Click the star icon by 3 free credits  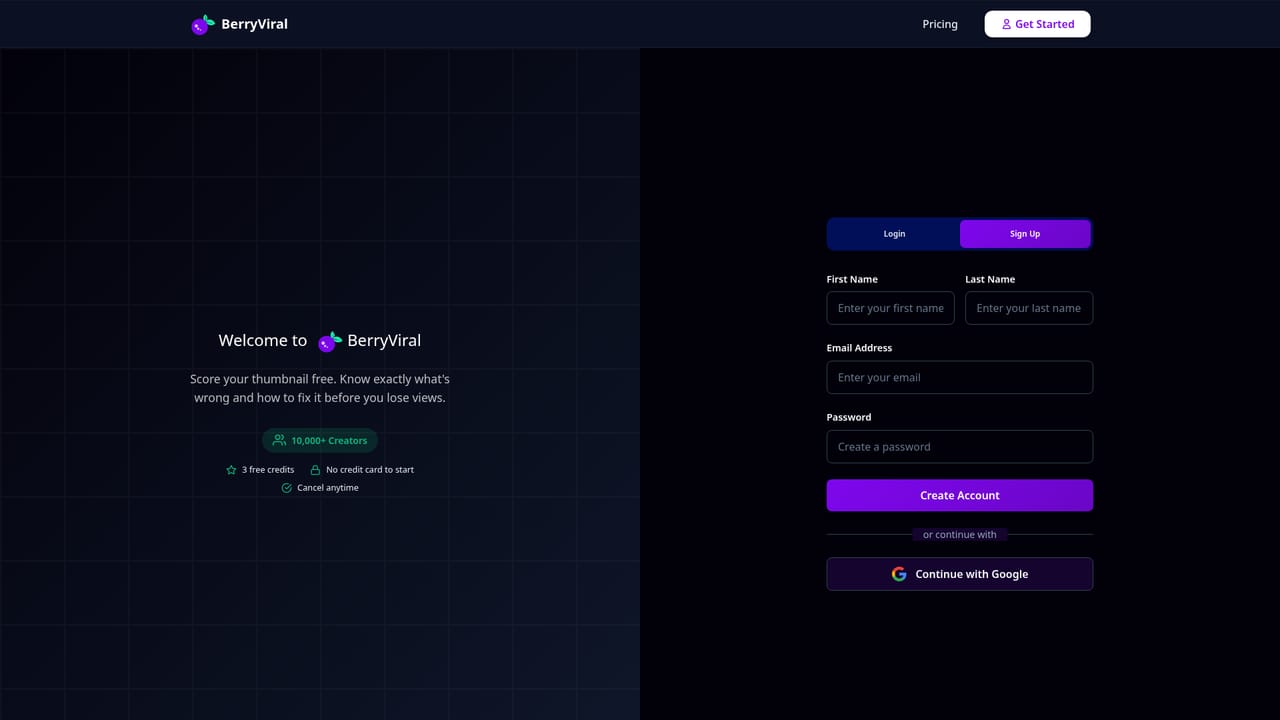click(x=231, y=470)
